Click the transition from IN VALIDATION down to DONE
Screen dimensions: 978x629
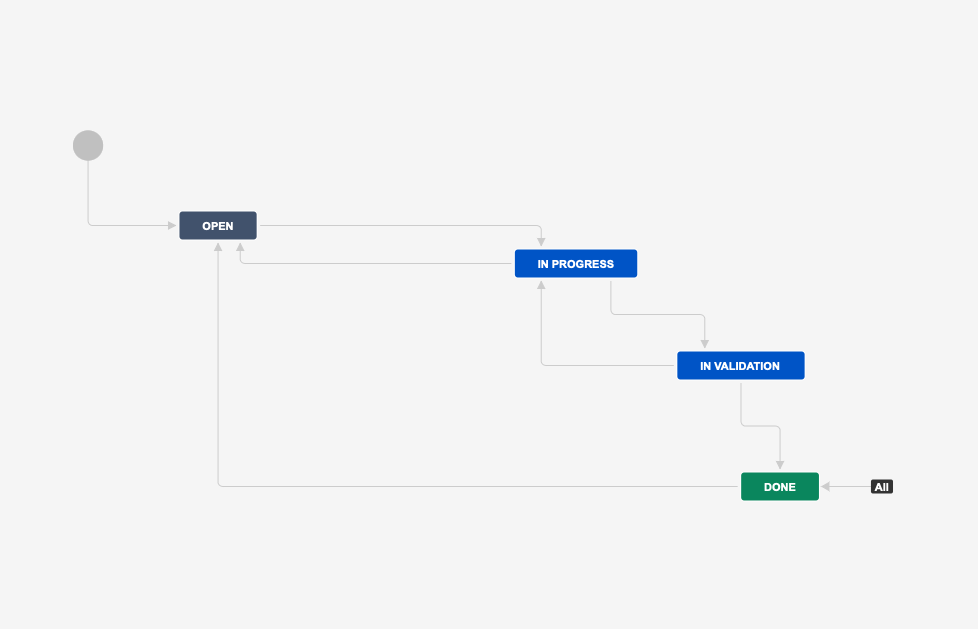760,425
